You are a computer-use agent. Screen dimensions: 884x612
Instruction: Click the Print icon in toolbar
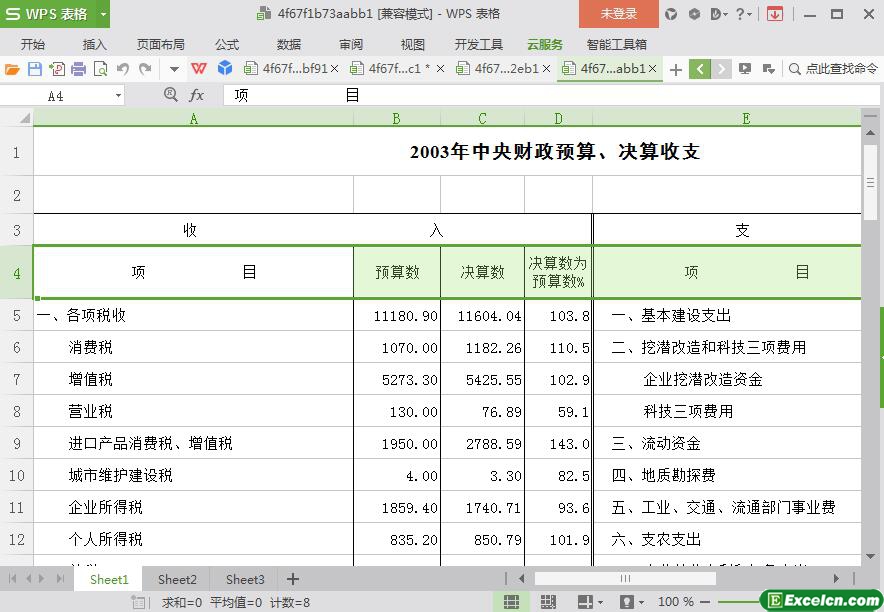(78, 69)
